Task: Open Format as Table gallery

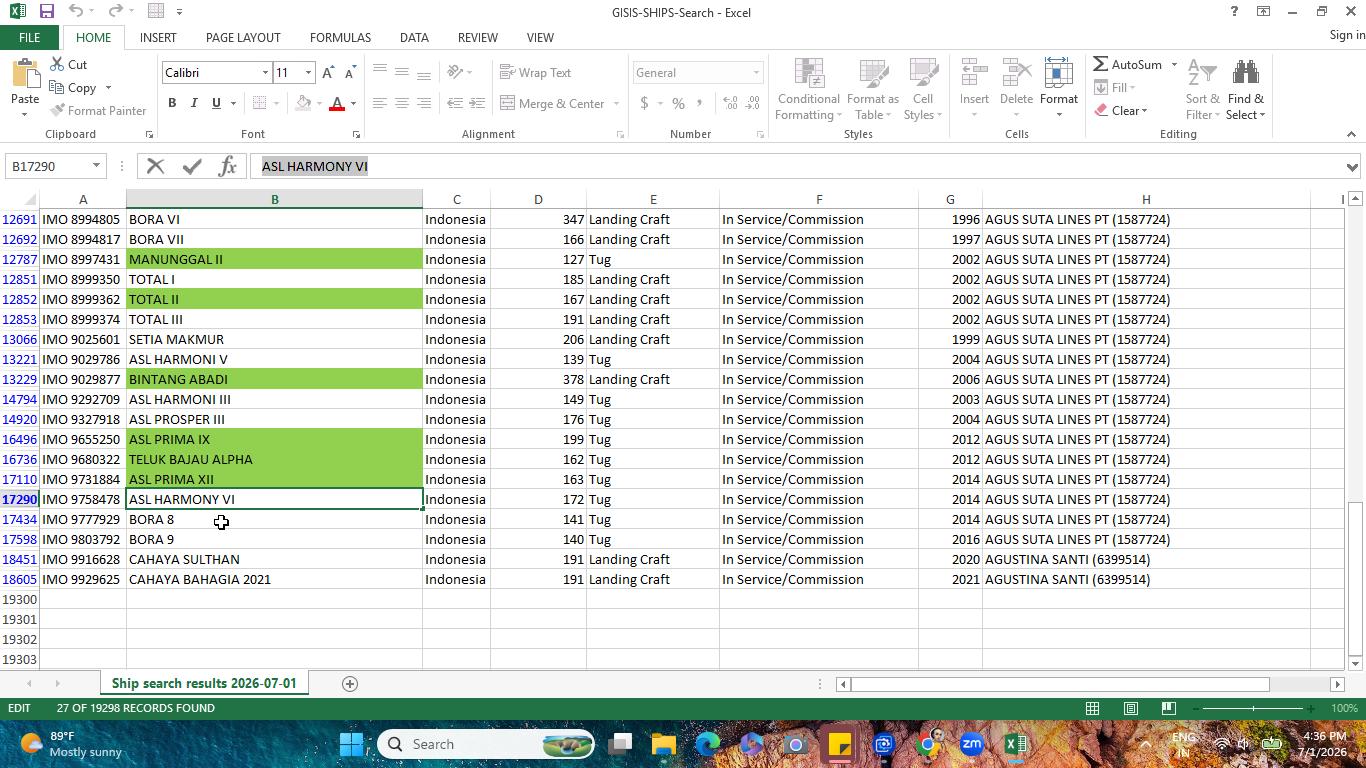Action: pyautogui.click(x=873, y=90)
